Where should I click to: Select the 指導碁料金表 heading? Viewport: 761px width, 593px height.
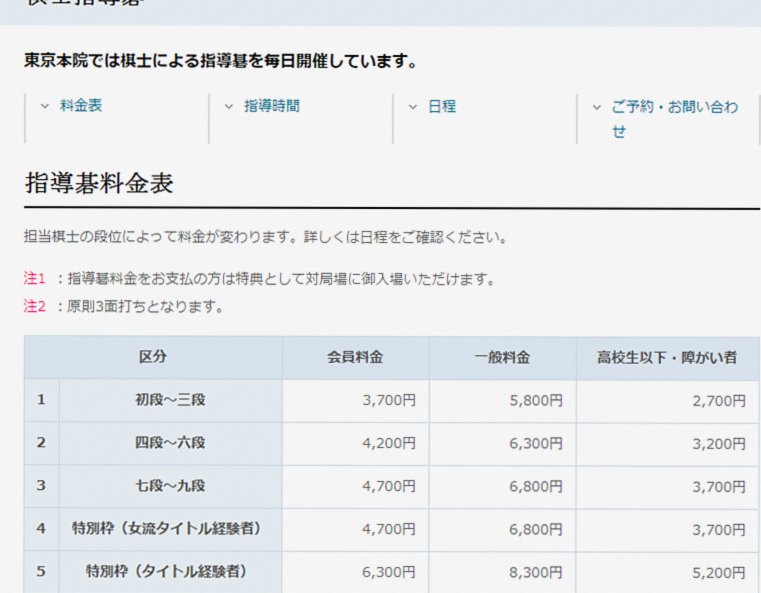(99, 183)
